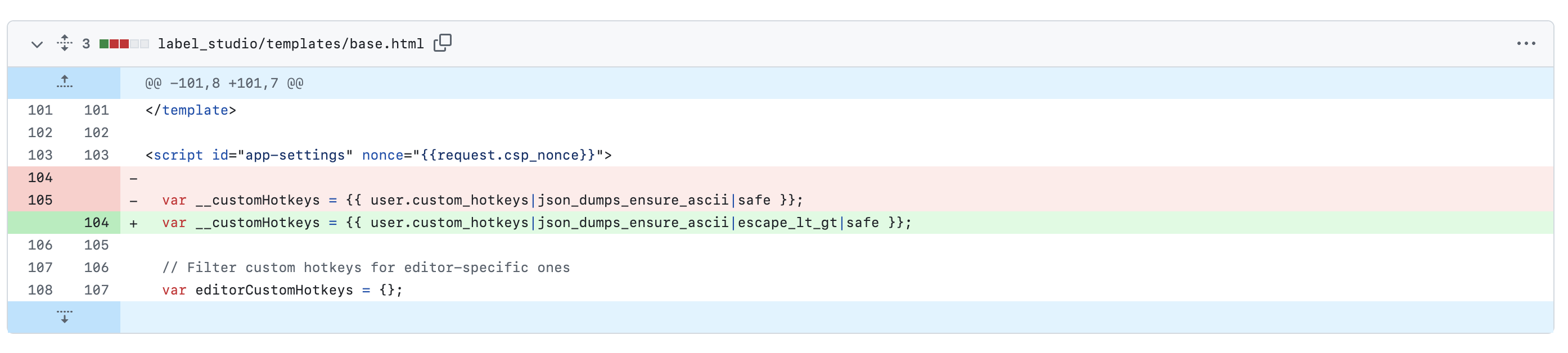
Task: Open the label_studio/templates/base.html file link
Action: [290, 44]
